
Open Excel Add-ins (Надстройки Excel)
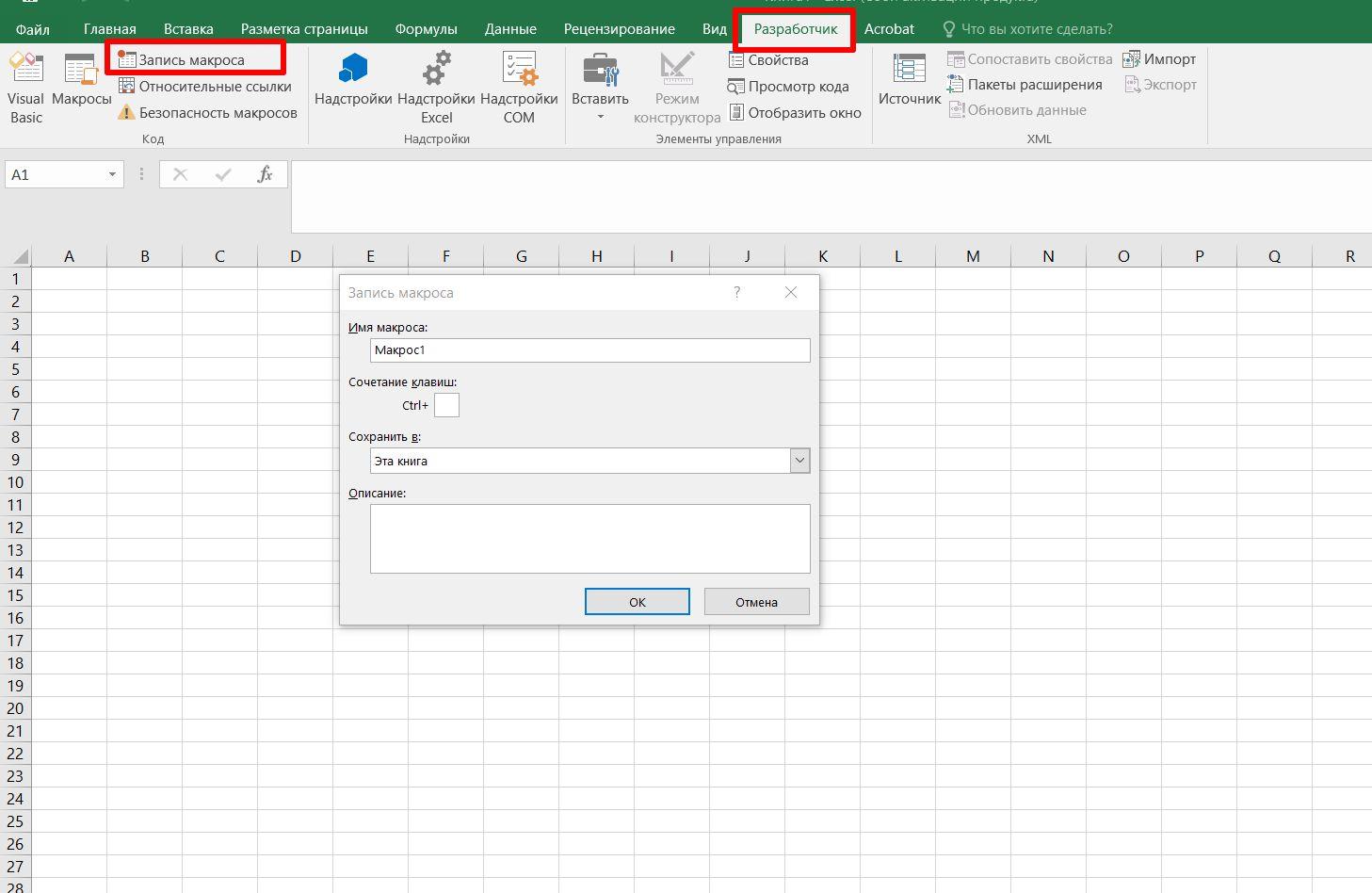(x=436, y=89)
